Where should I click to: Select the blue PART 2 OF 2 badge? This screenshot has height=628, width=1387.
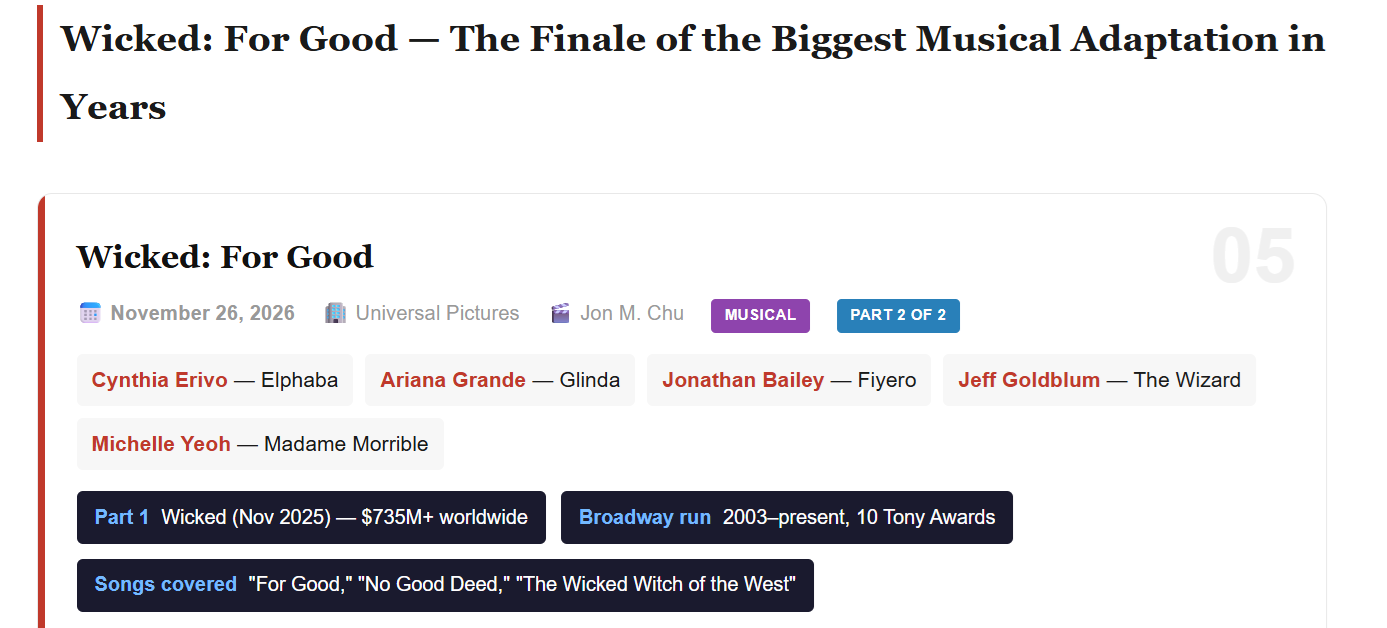pos(898,315)
